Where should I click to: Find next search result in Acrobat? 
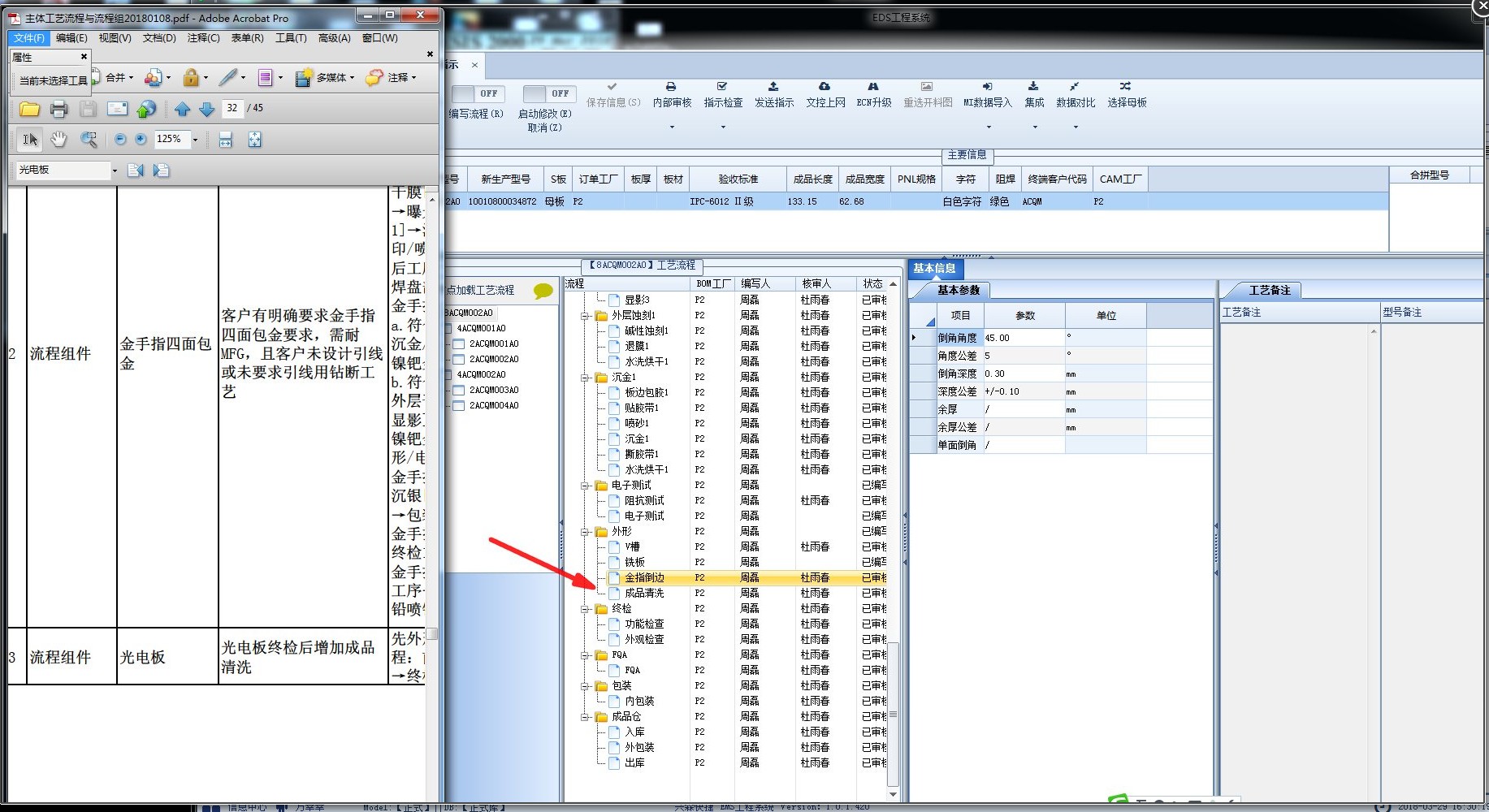point(161,171)
